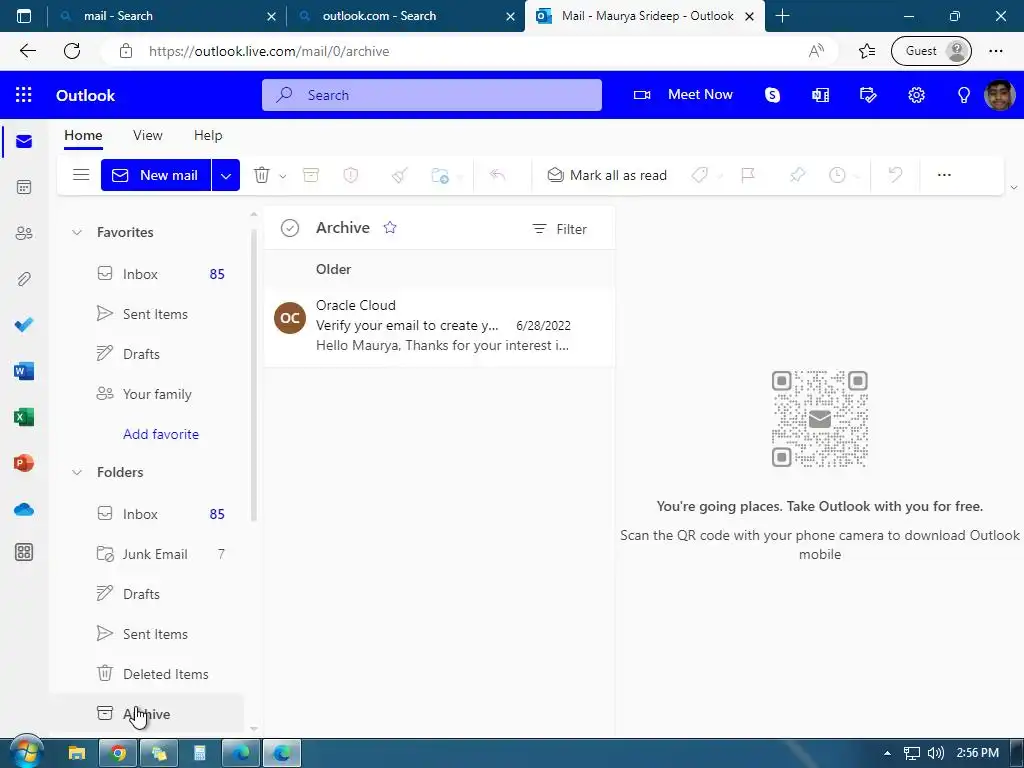Open To Do checkmark app
This screenshot has height=768, width=1024.
[x=24, y=325]
